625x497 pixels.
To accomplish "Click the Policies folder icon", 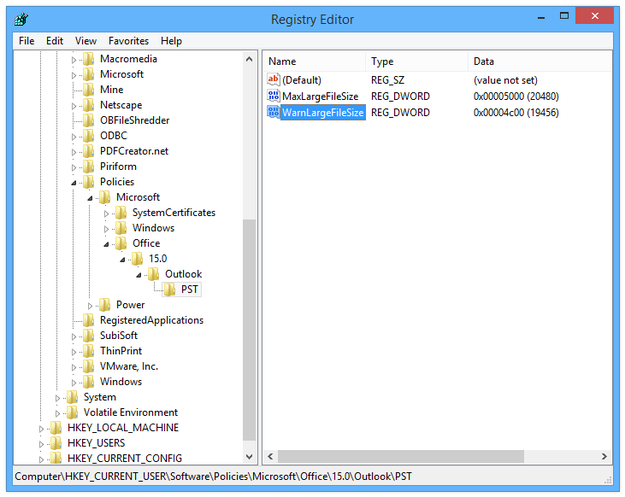I will tap(88, 182).
